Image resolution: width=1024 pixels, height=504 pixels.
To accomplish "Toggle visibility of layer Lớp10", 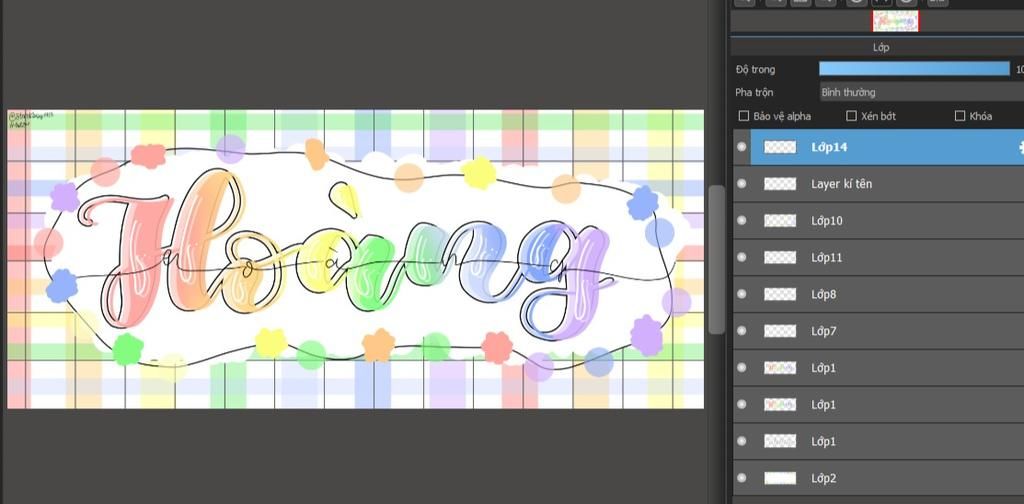I will 741,221.
